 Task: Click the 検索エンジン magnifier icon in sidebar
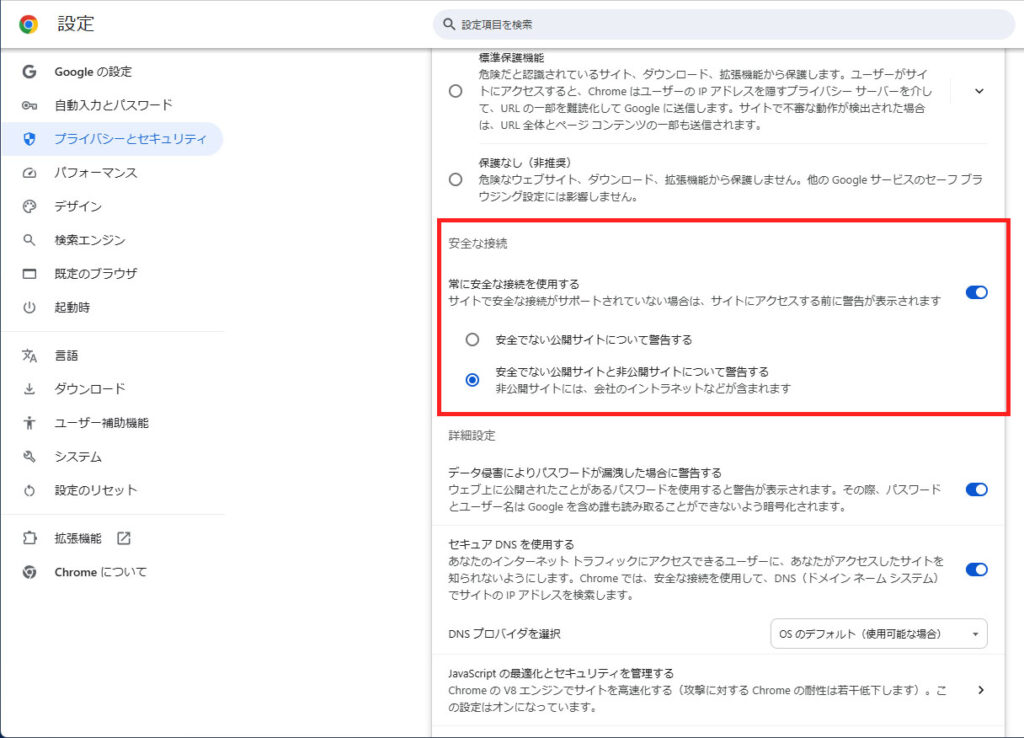30,240
